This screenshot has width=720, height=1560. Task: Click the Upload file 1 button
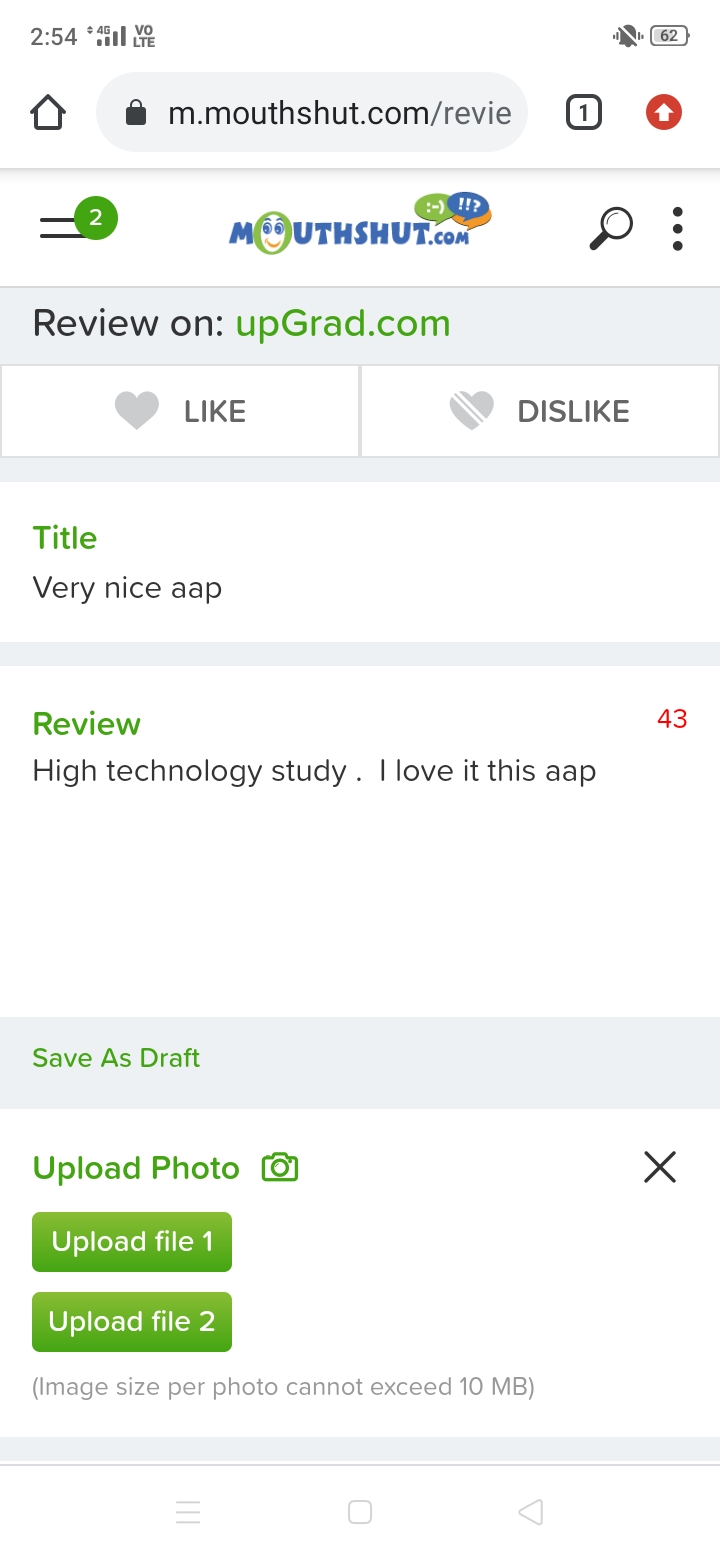click(x=132, y=1242)
